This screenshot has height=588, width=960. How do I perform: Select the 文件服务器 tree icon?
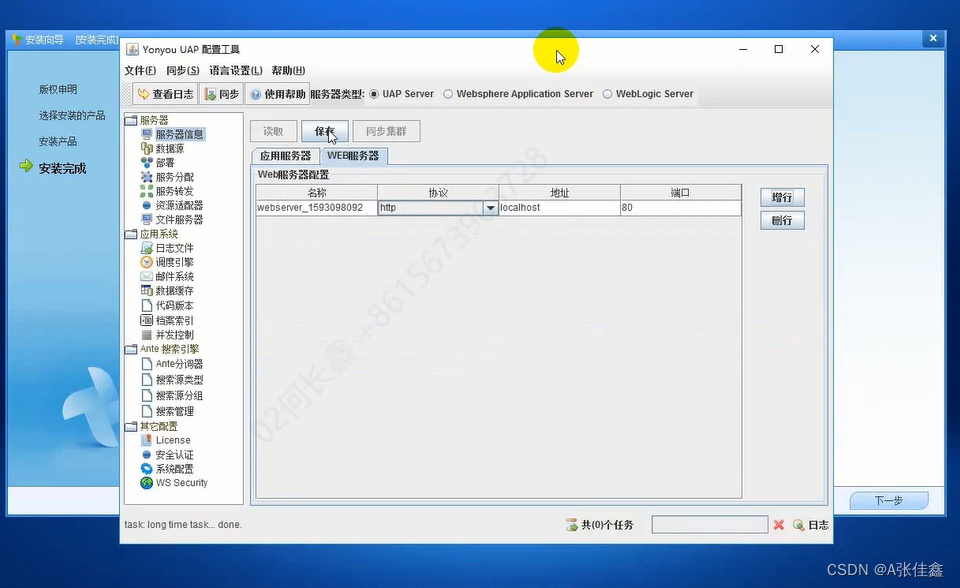[146, 219]
